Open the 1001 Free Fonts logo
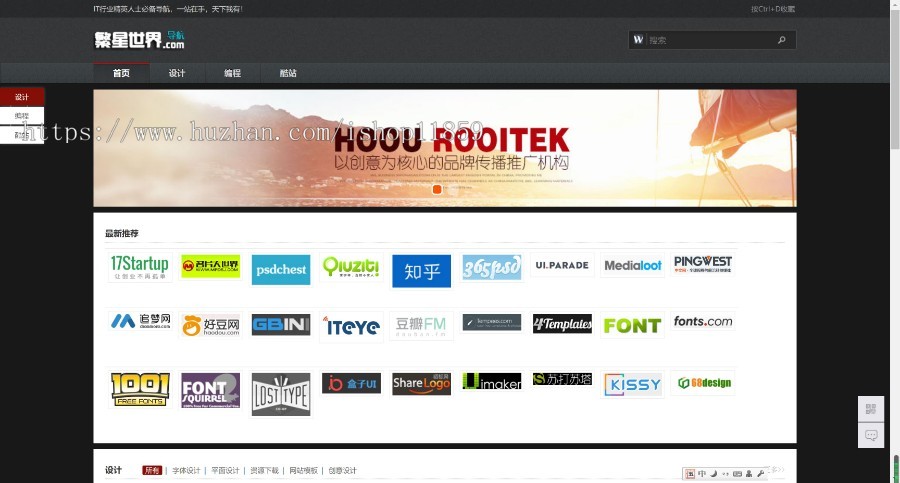The width and height of the screenshot is (900, 483). 140,389
